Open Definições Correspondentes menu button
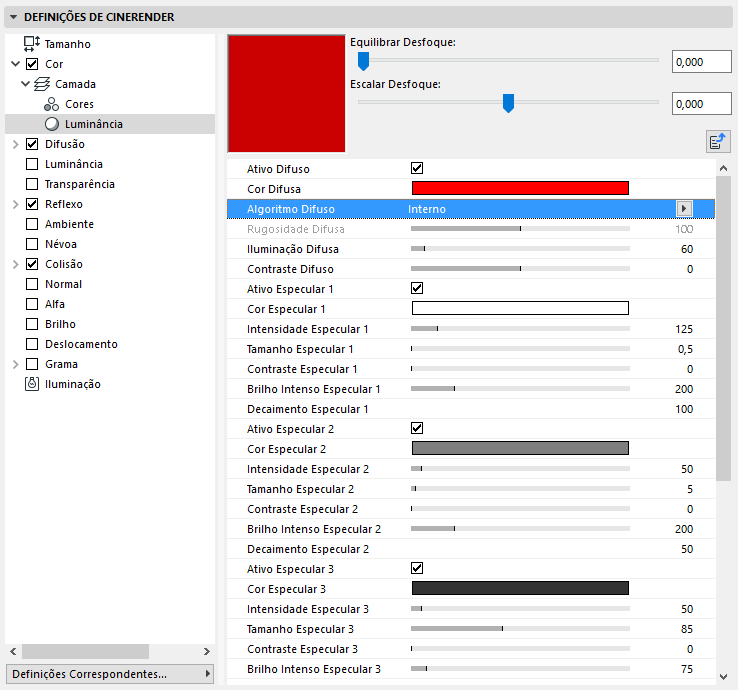 pyautogui.click(x=110, y=674)
